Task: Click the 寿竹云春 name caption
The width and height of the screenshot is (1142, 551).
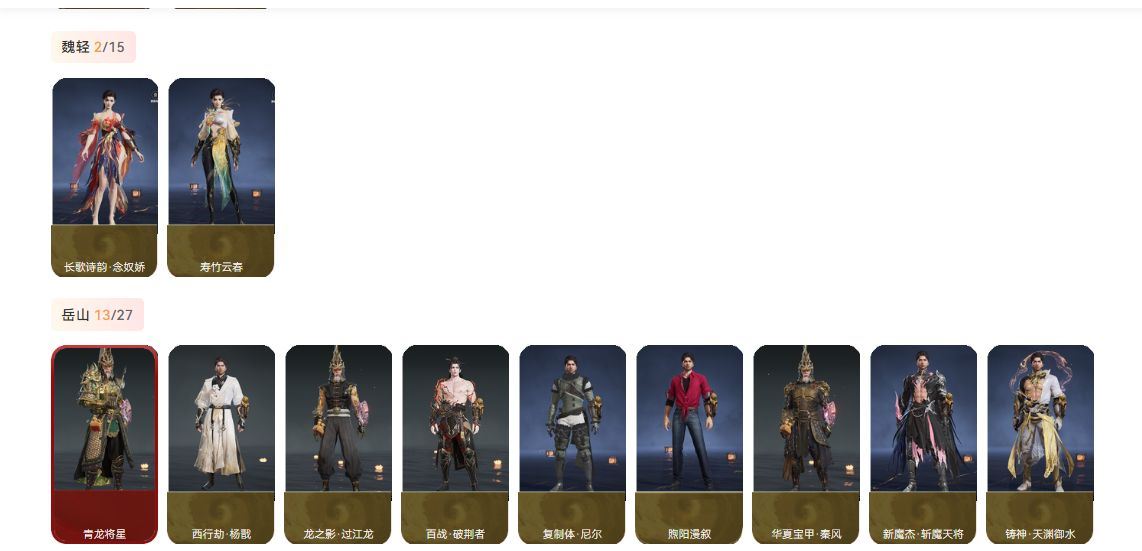Action: (221, 267)
